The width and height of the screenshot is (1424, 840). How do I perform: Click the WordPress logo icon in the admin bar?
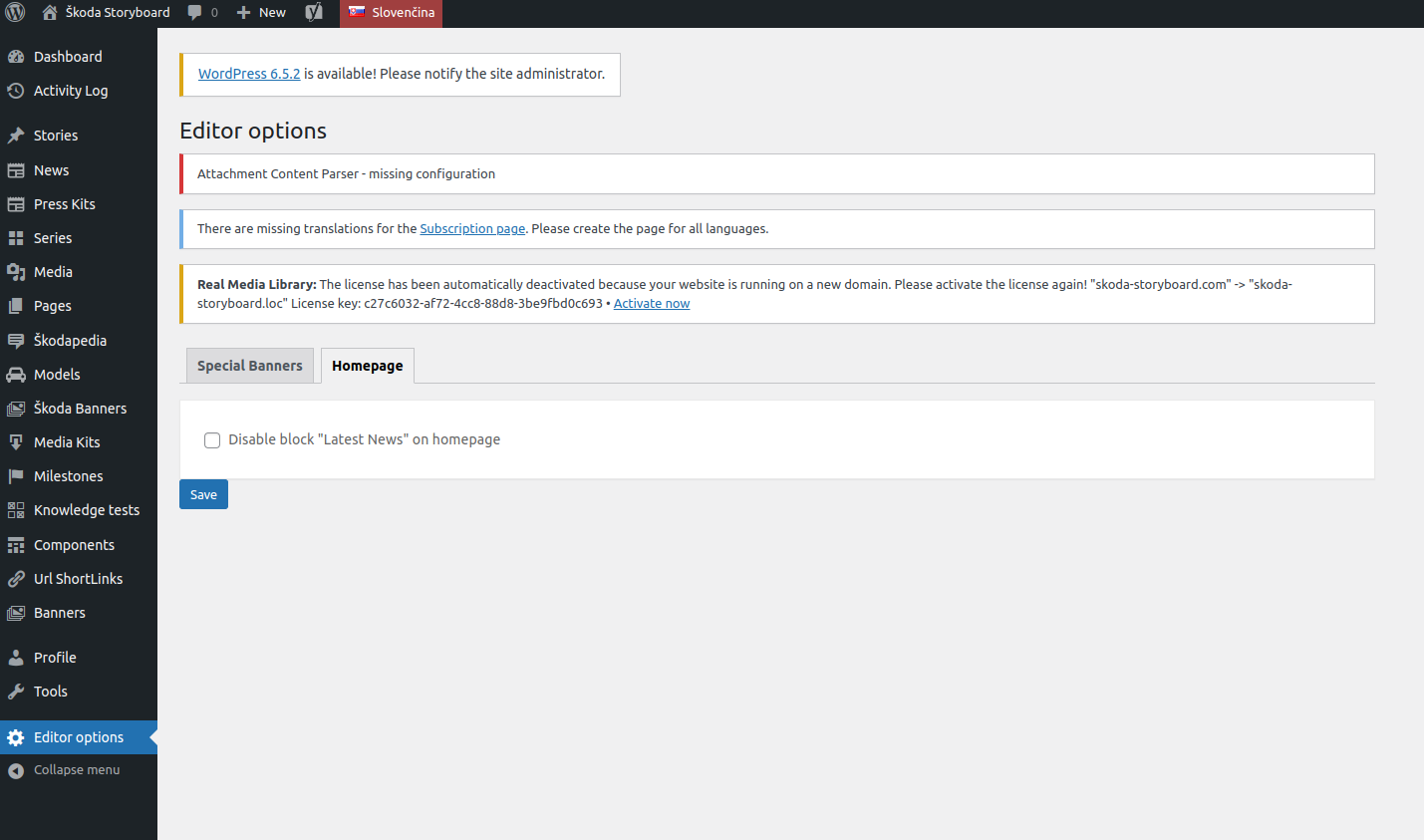(15, 13)
